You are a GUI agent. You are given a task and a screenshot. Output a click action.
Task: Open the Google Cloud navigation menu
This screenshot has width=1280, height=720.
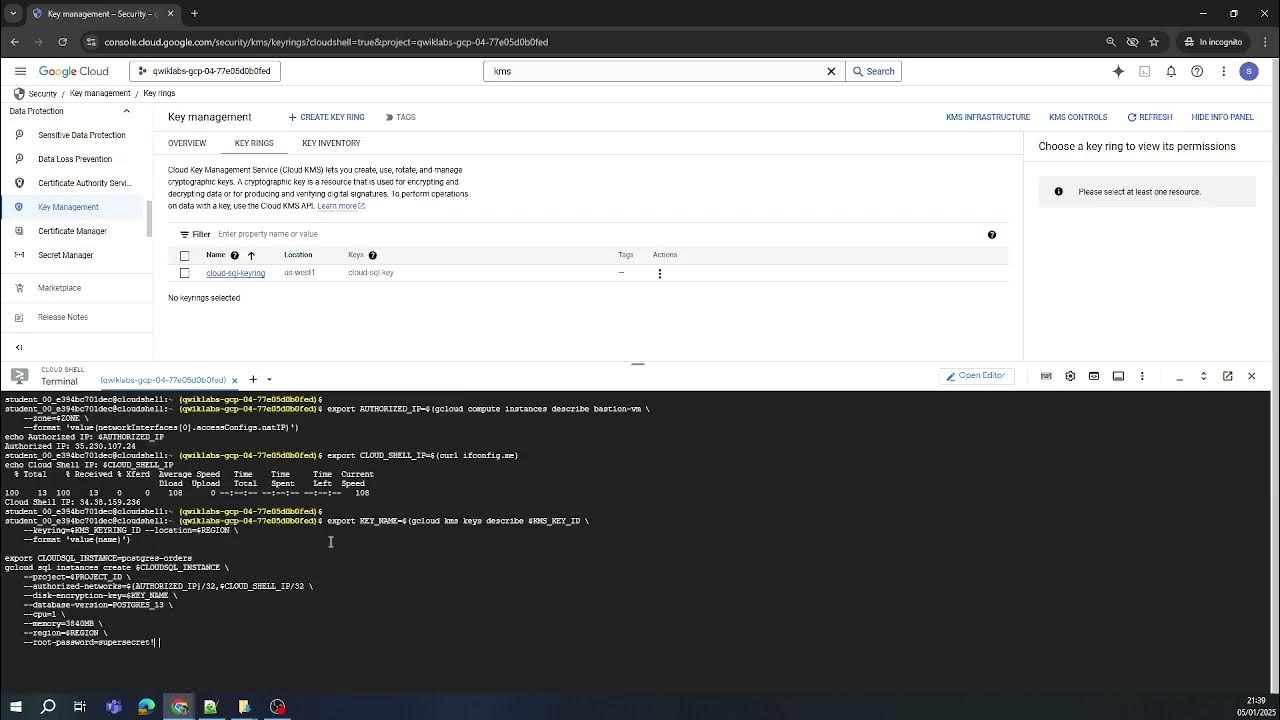(x=20, y=71)
